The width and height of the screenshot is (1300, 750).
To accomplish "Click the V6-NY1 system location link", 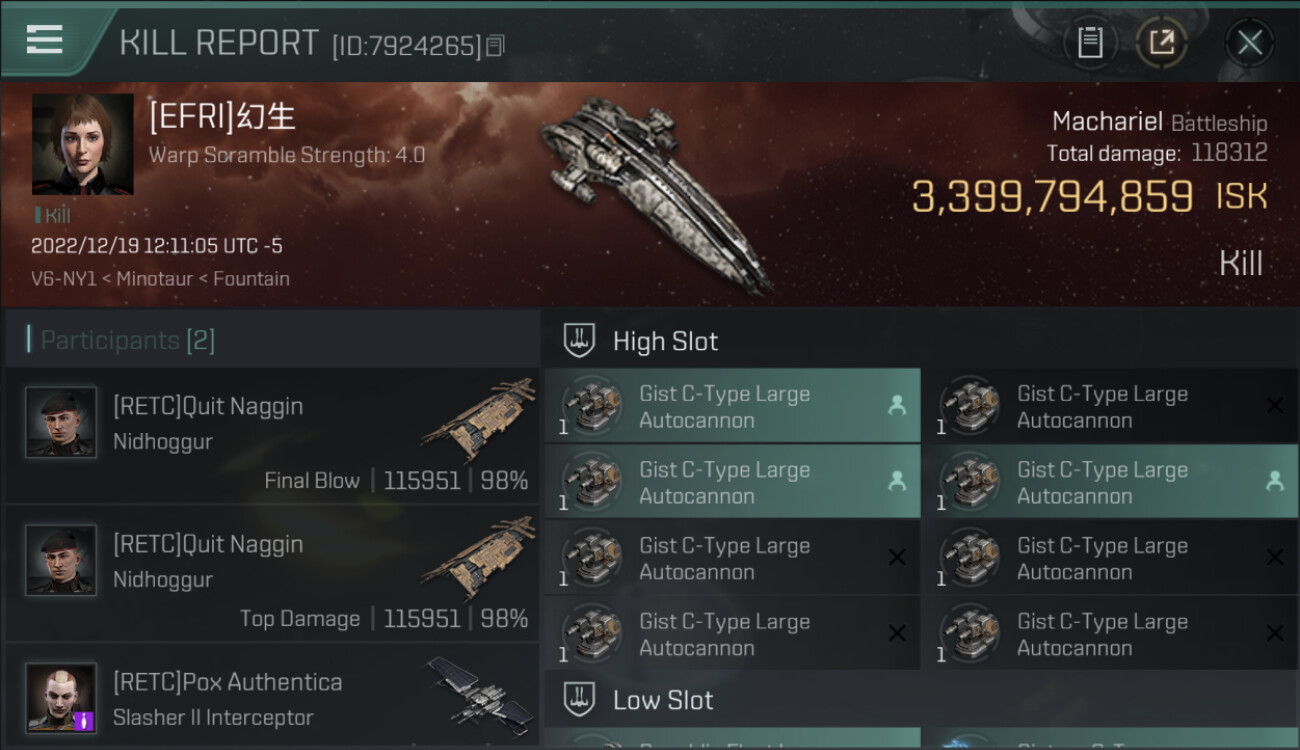I will click(x=63, y=279).
